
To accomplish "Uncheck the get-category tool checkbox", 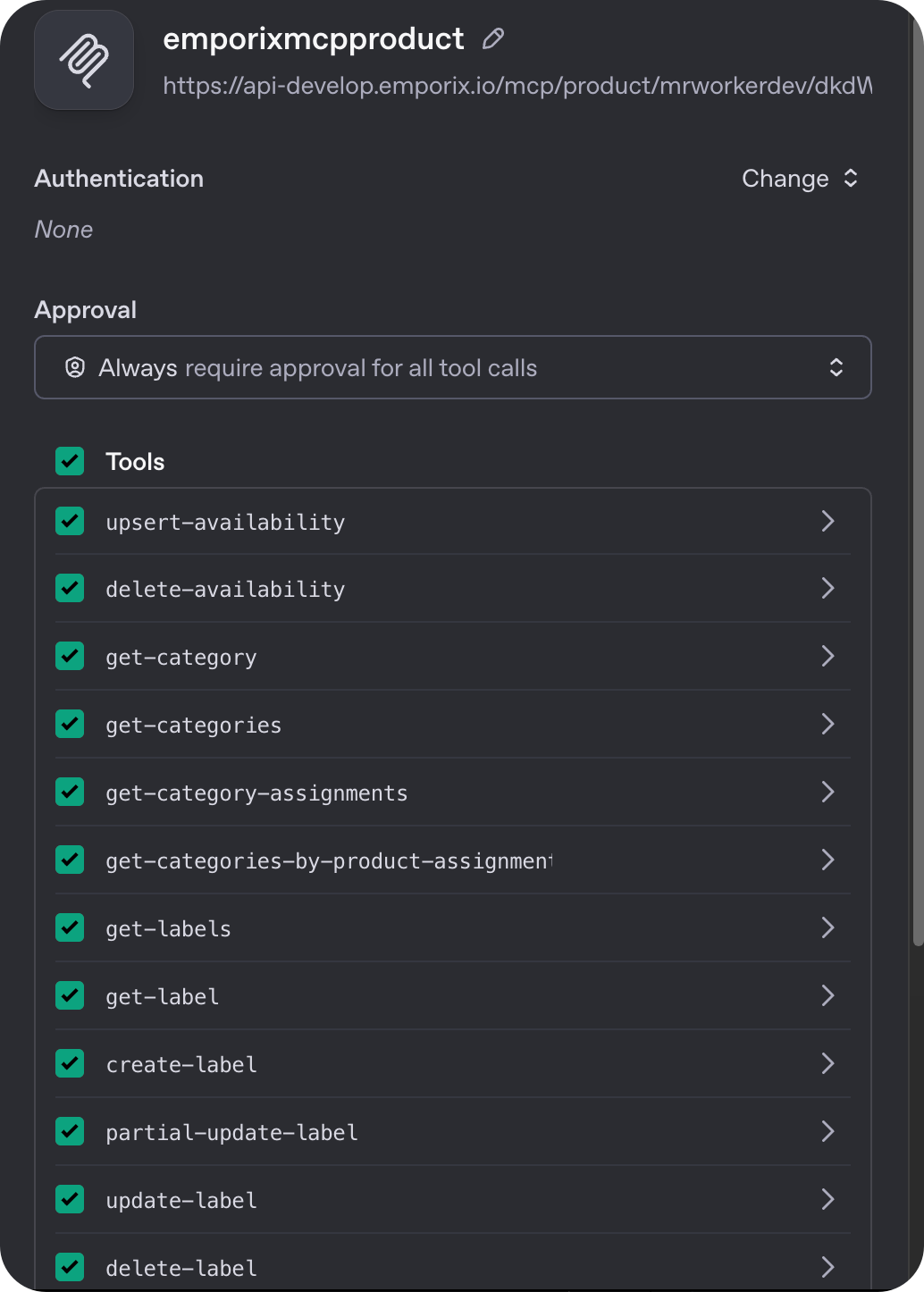I will [x=70, y=656].
